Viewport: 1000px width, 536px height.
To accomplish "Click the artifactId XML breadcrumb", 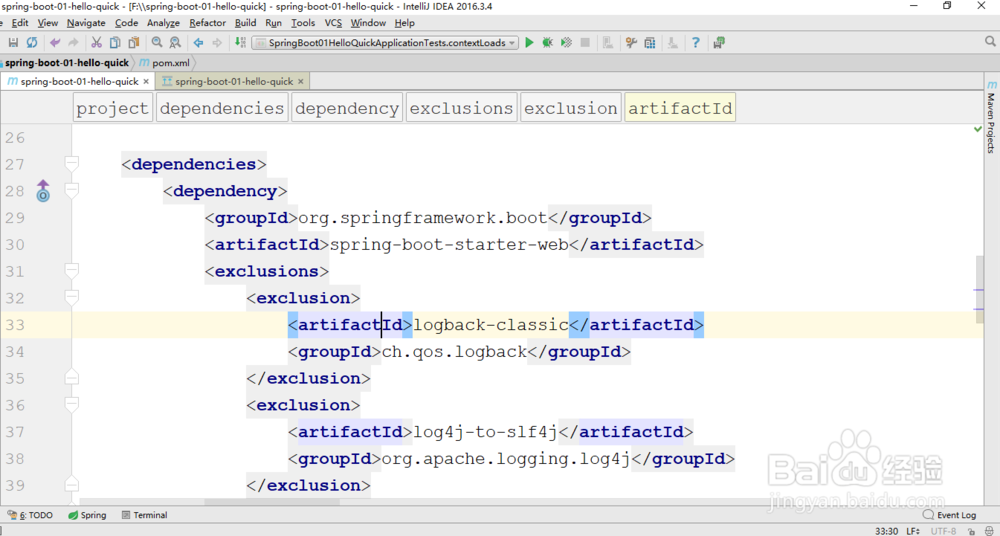I will coord(680,108).
